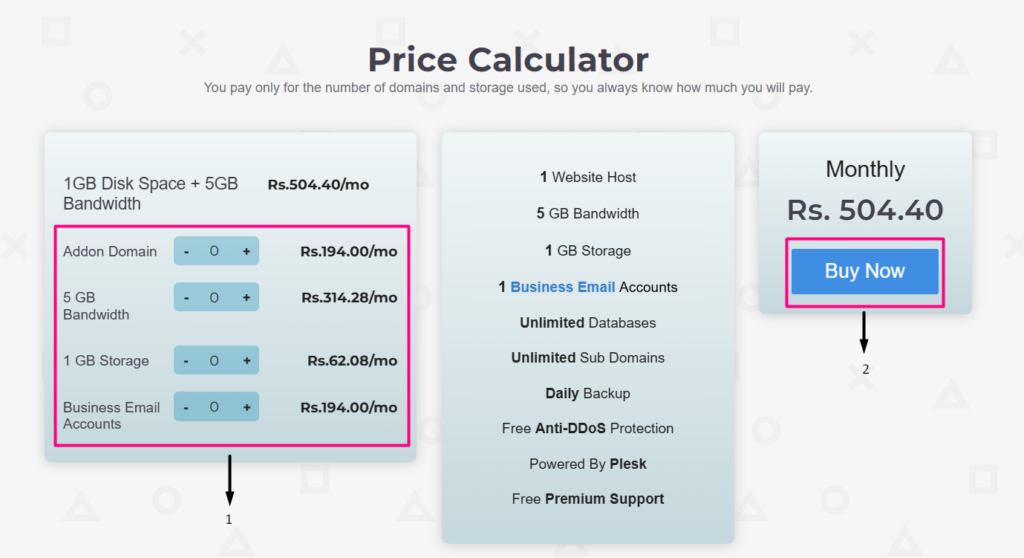
Task: Increment the Business Email Accounts count
Action: point(246,407)
